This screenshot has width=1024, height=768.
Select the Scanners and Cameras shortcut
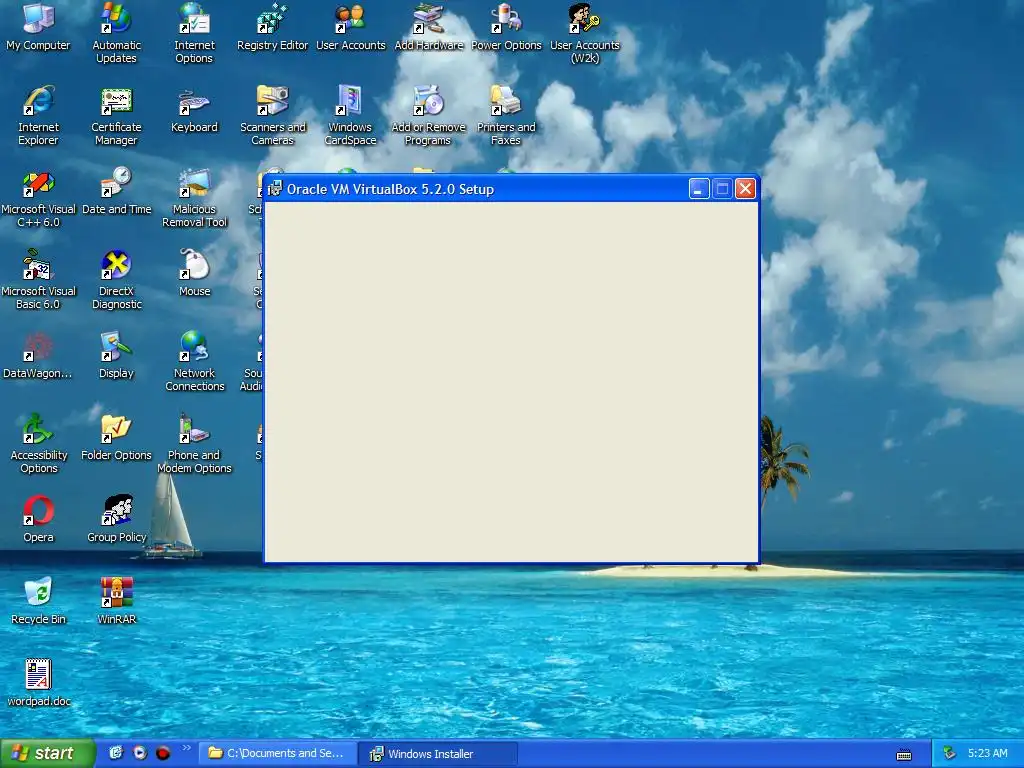click(272, 116)
